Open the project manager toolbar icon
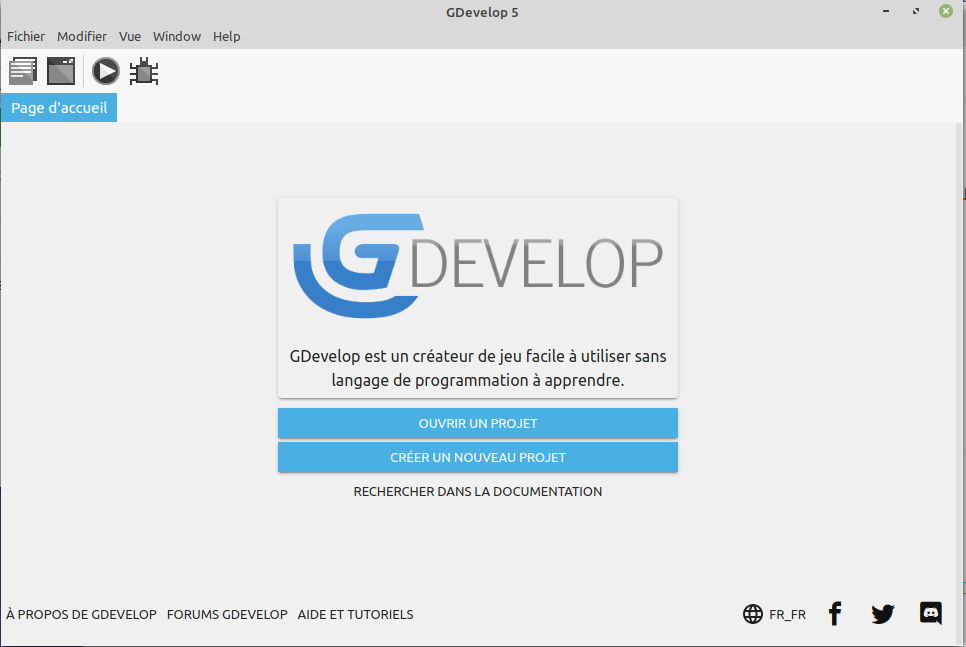 23,71
